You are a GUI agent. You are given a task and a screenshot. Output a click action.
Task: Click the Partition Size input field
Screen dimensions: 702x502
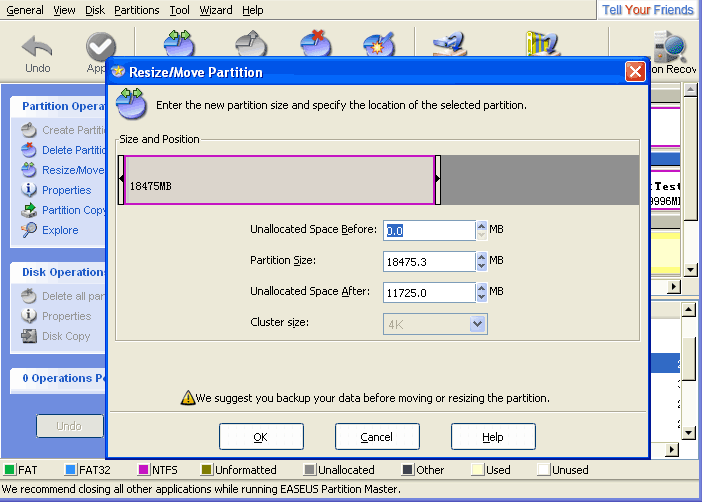pyautogui.click(x=429, y=262)
